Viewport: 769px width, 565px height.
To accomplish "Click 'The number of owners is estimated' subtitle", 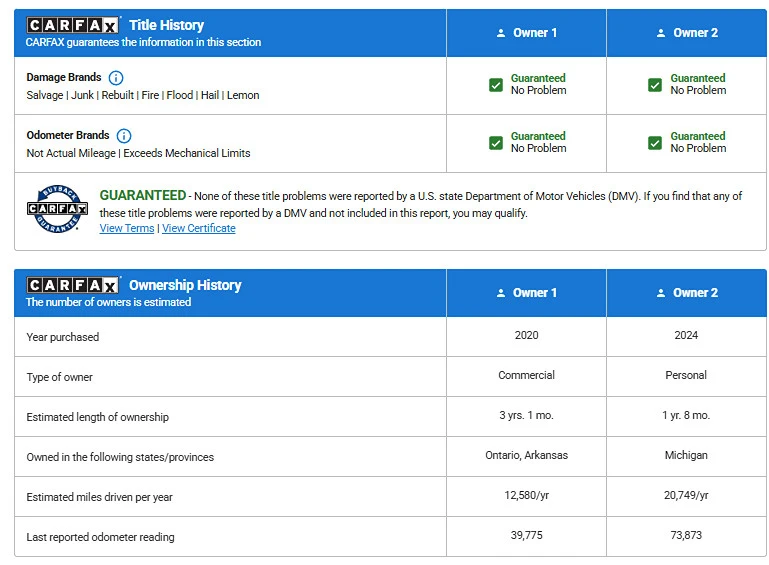I will (x=108, y=302).
